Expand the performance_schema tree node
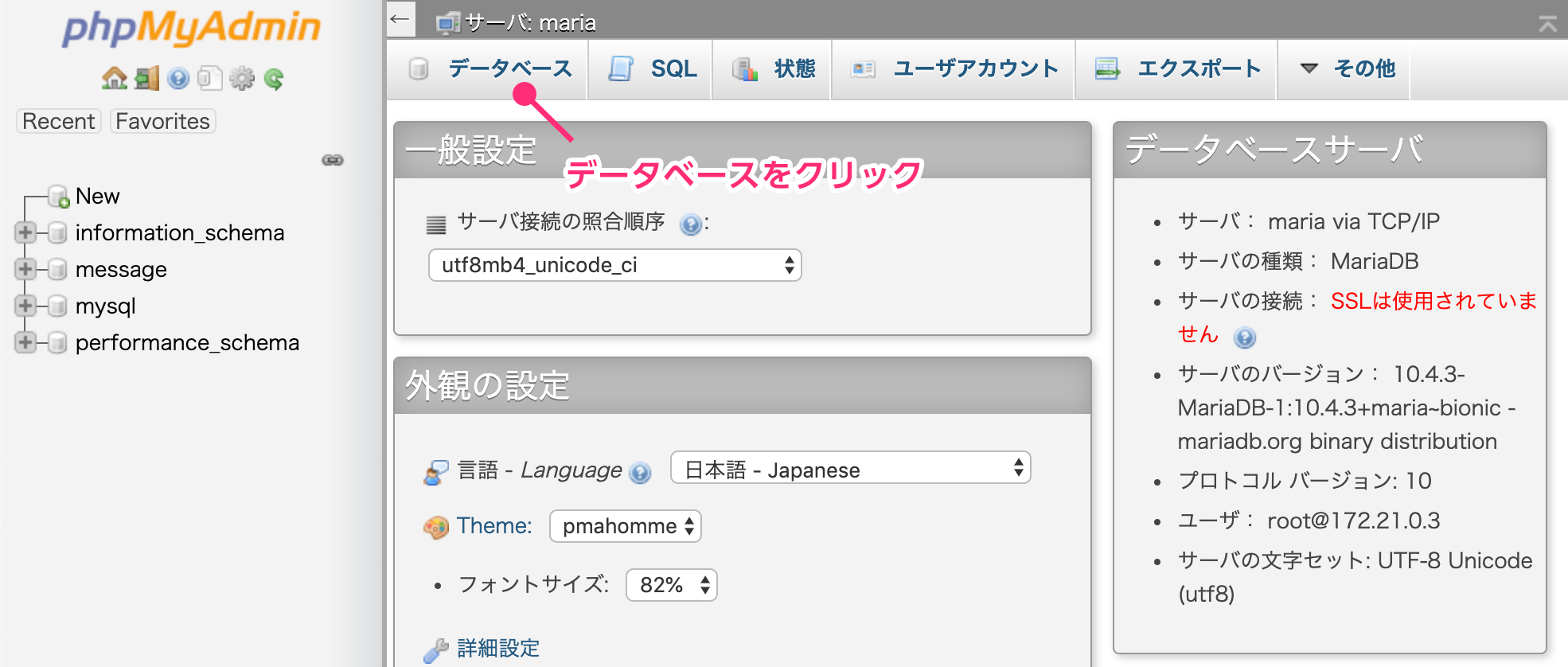 25,342
